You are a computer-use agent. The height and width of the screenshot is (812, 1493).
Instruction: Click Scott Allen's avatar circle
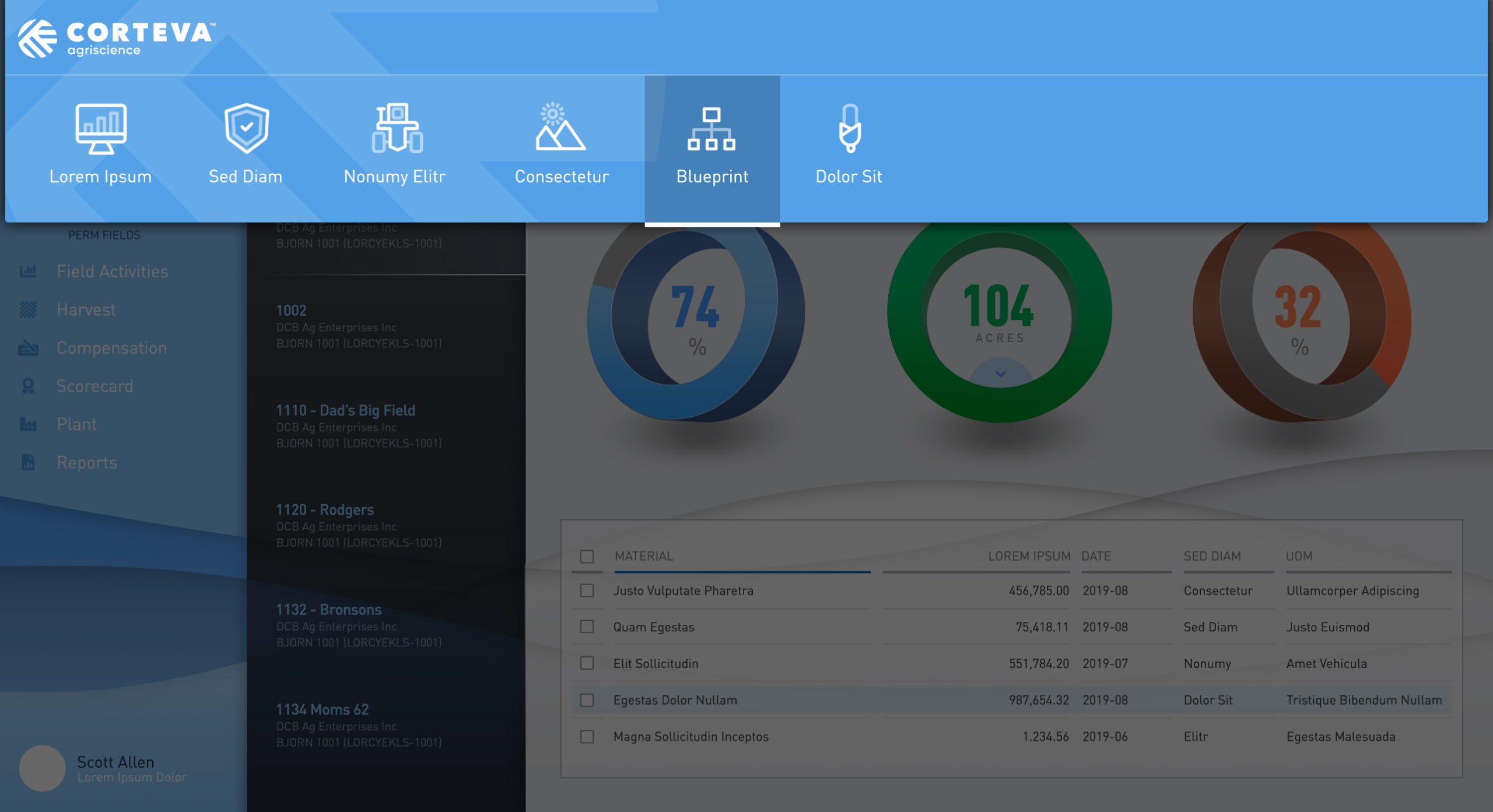click(x=42, y=768)
